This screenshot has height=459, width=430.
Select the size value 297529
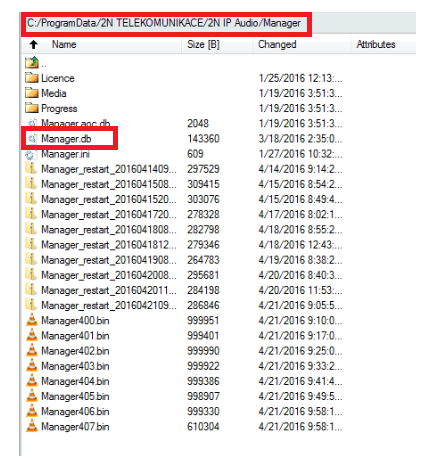pyautogui.click(x=203, y=169)
